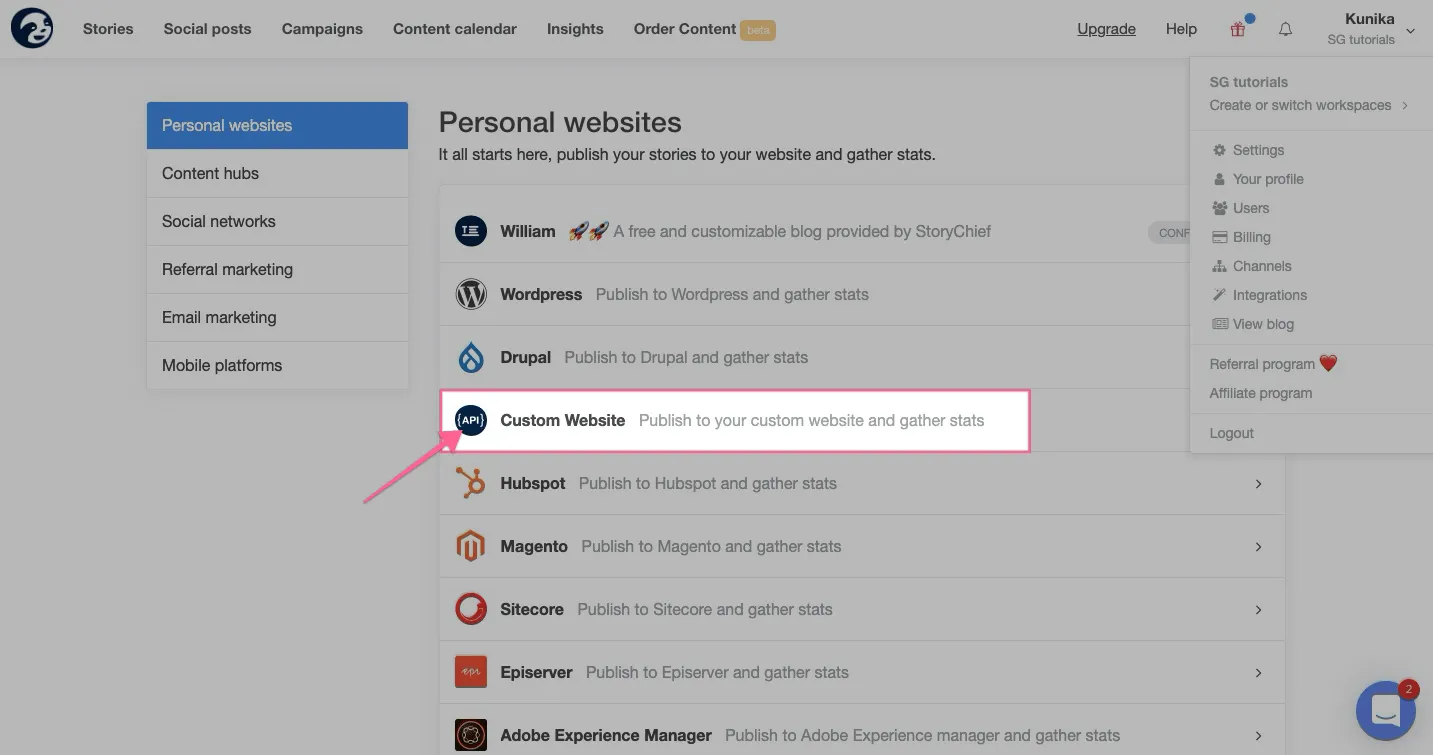Click the Upgrade link

tap(1106, 29)
